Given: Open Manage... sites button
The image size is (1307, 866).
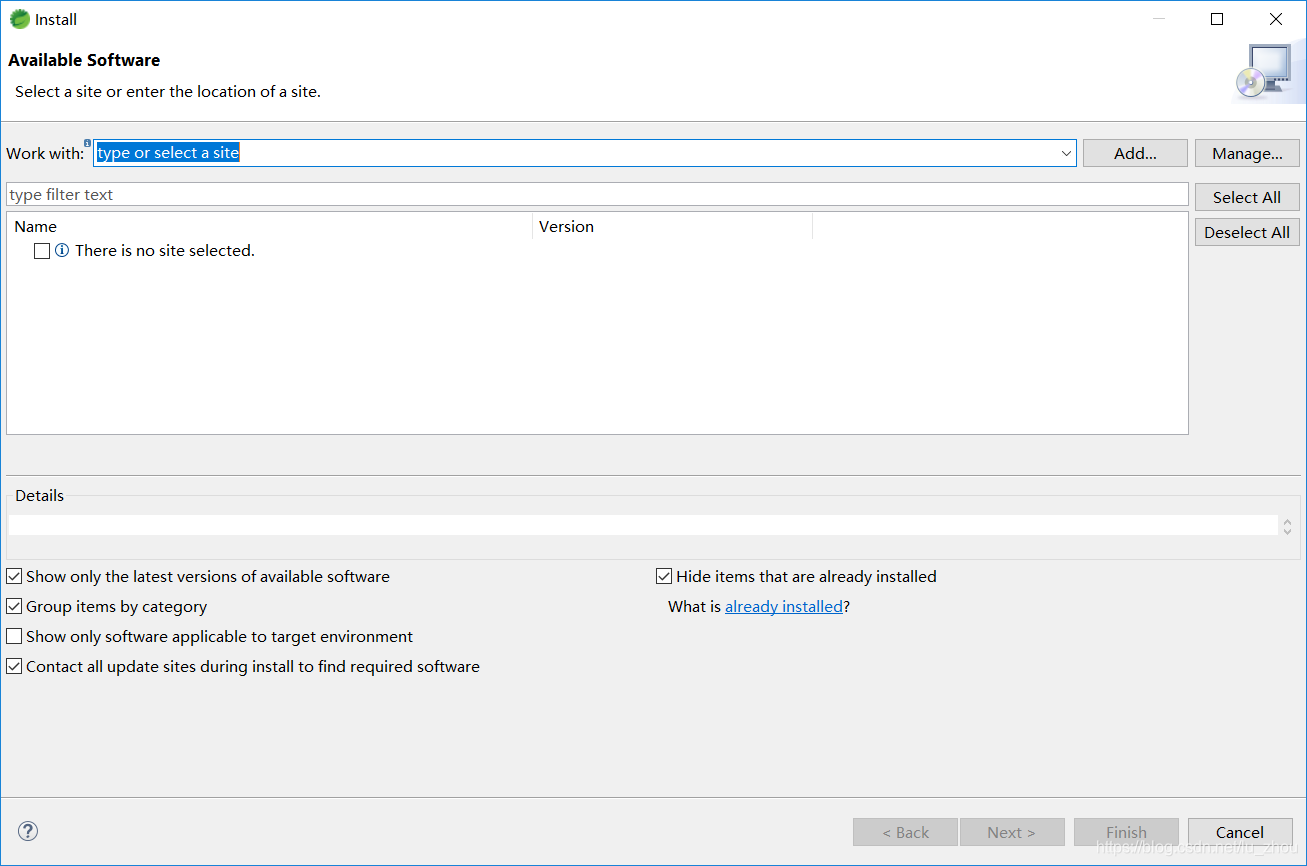Looking at the screenshot, I should pos(1247,153).
